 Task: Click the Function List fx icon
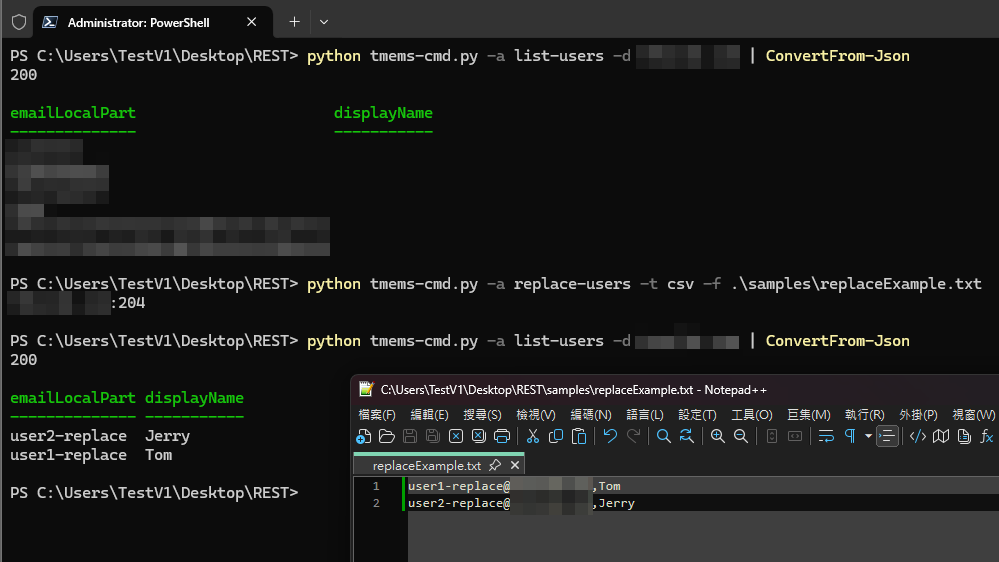click(x=986, y=436)
